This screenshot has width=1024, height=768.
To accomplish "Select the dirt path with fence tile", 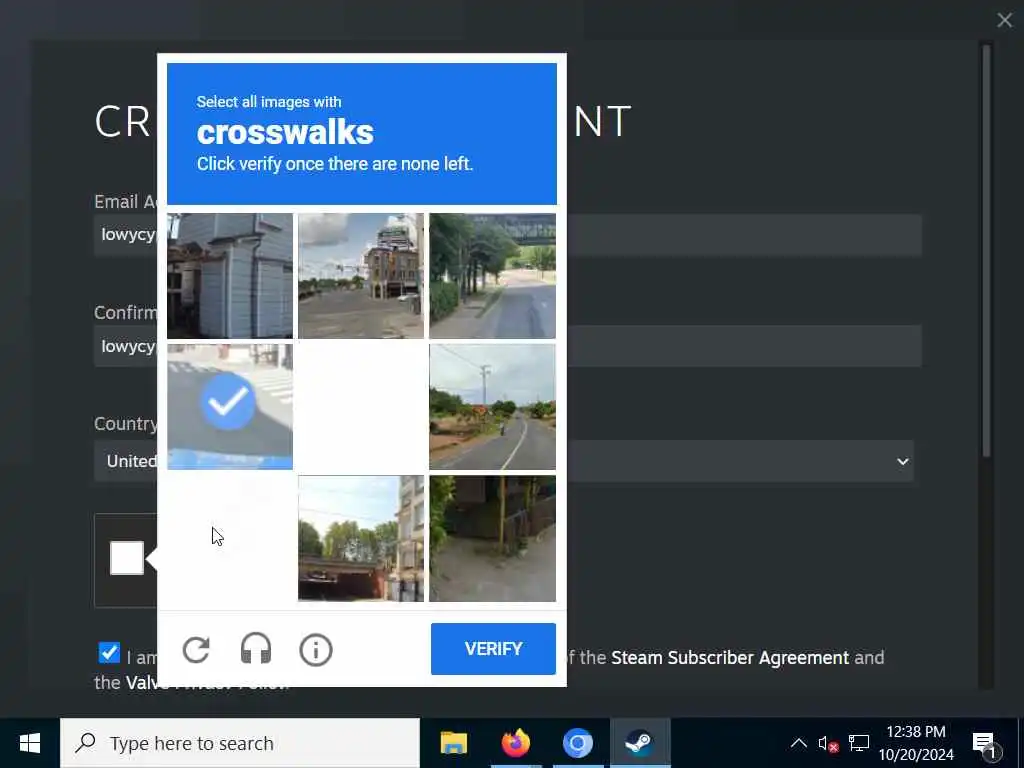I will point(492,538).
